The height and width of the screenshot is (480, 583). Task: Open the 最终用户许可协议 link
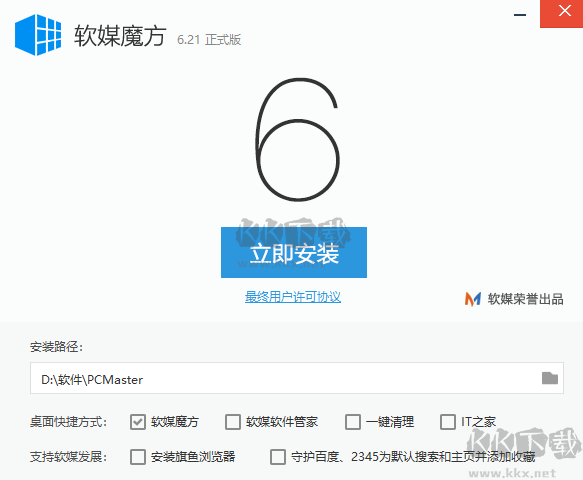[x=293, y=297]
